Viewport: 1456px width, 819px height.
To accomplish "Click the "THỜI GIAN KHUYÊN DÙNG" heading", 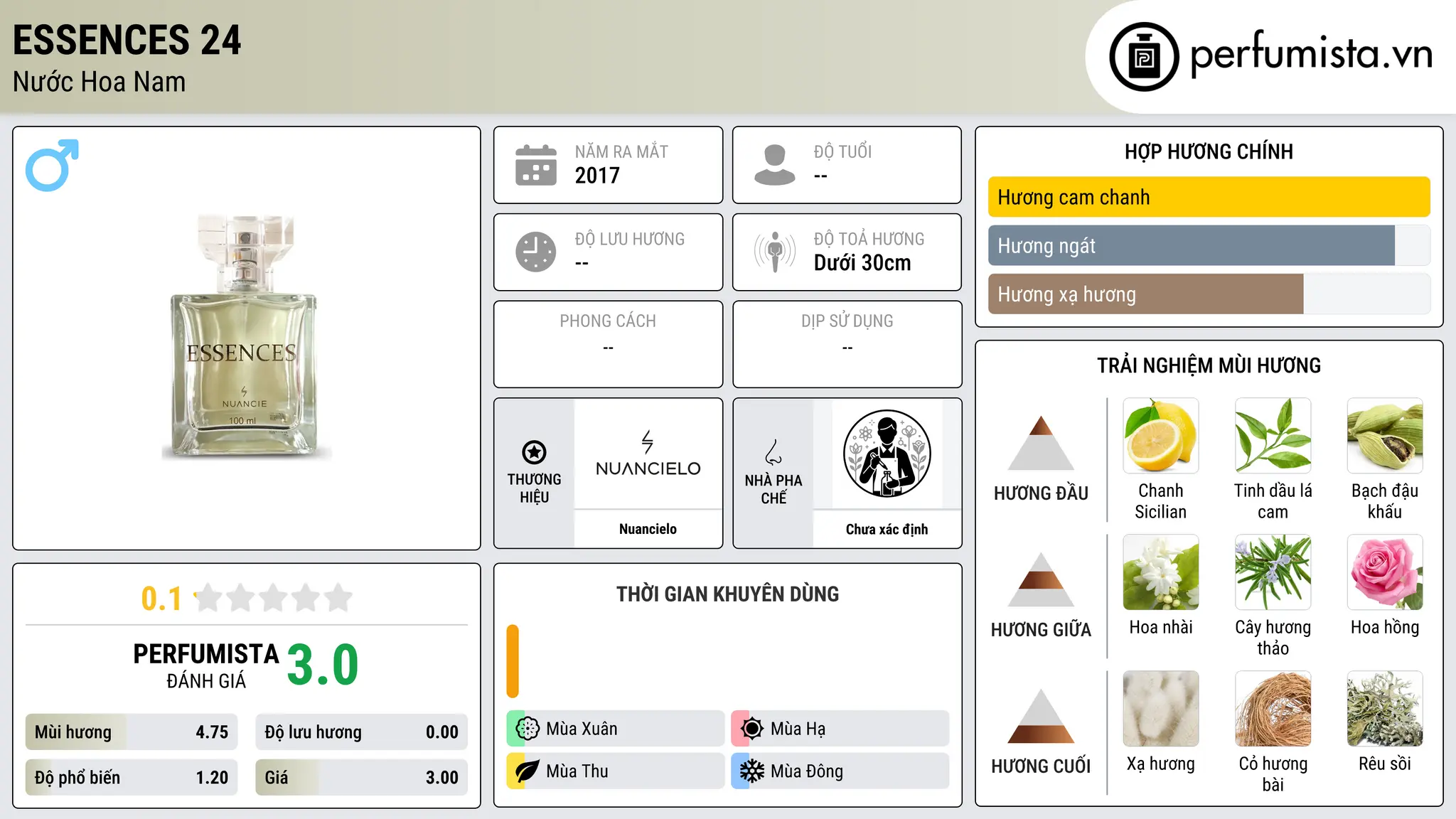I will coord(727,594).
